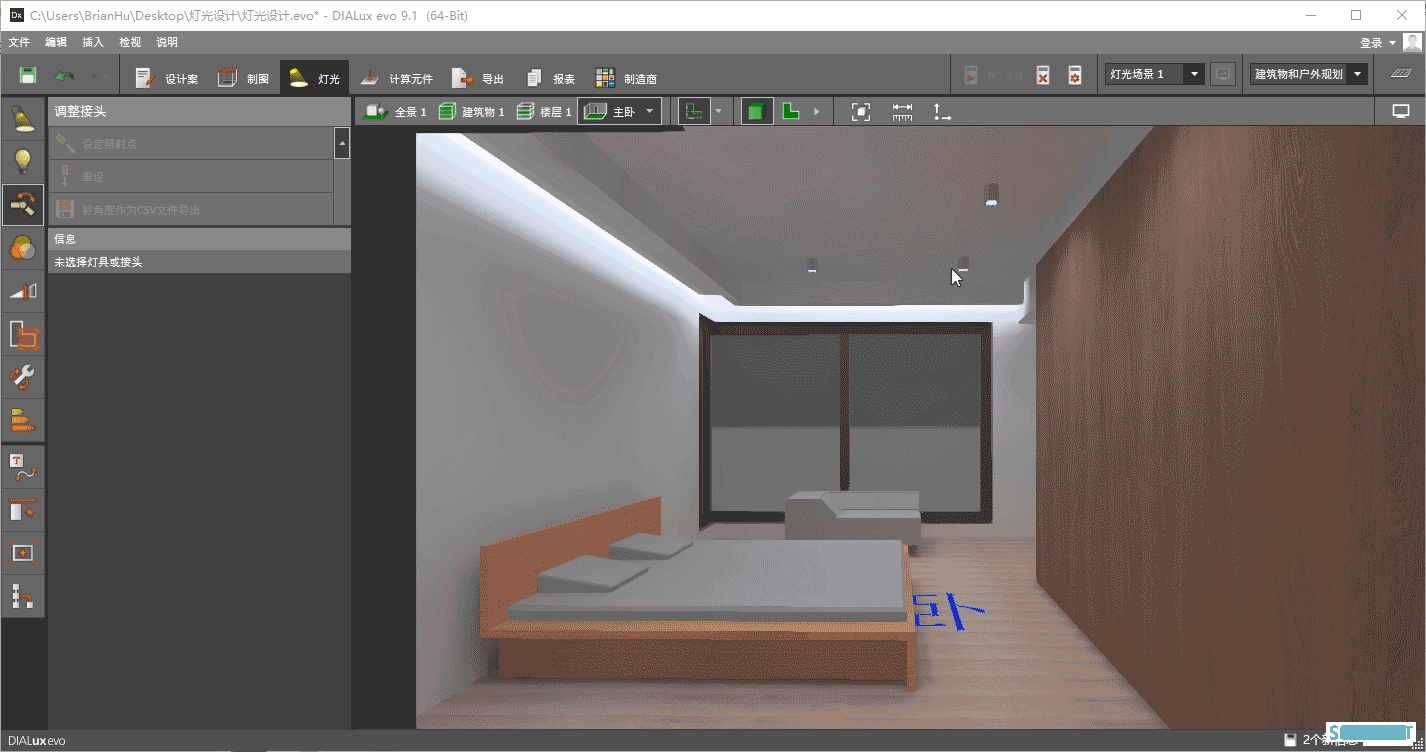The height and width of the screenshot is (752, 1426).
Task: Switch to 楼层 1 storey view
Action: [545, 112]
